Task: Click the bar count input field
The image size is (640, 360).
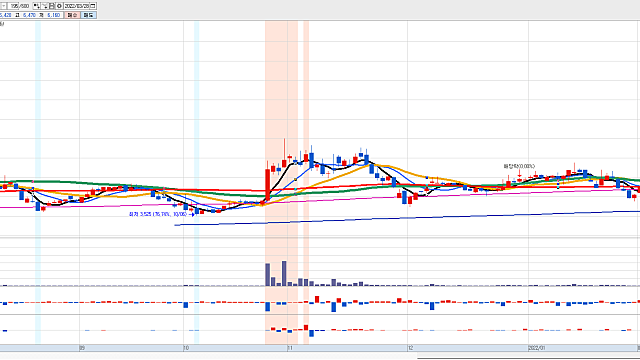Action: [x=13, y=6]
